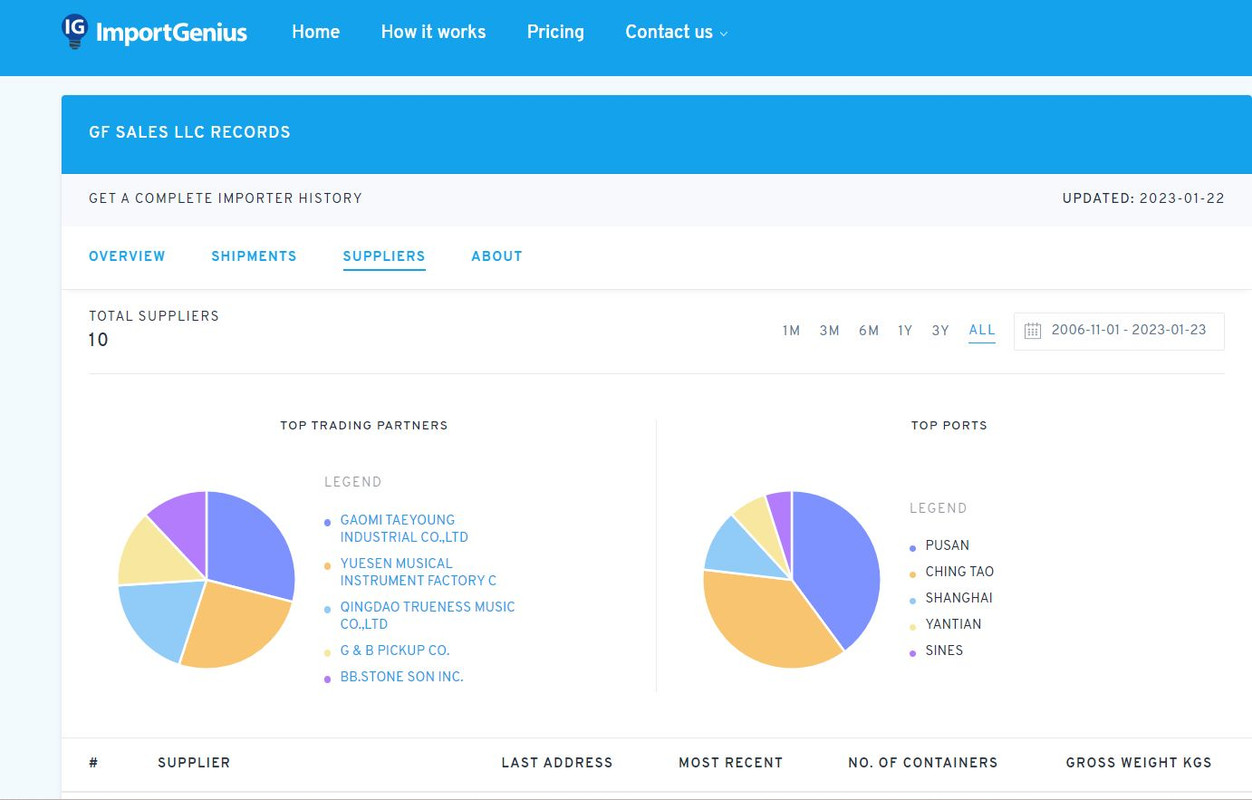Click the No. of Containers column header

point(923,762)
